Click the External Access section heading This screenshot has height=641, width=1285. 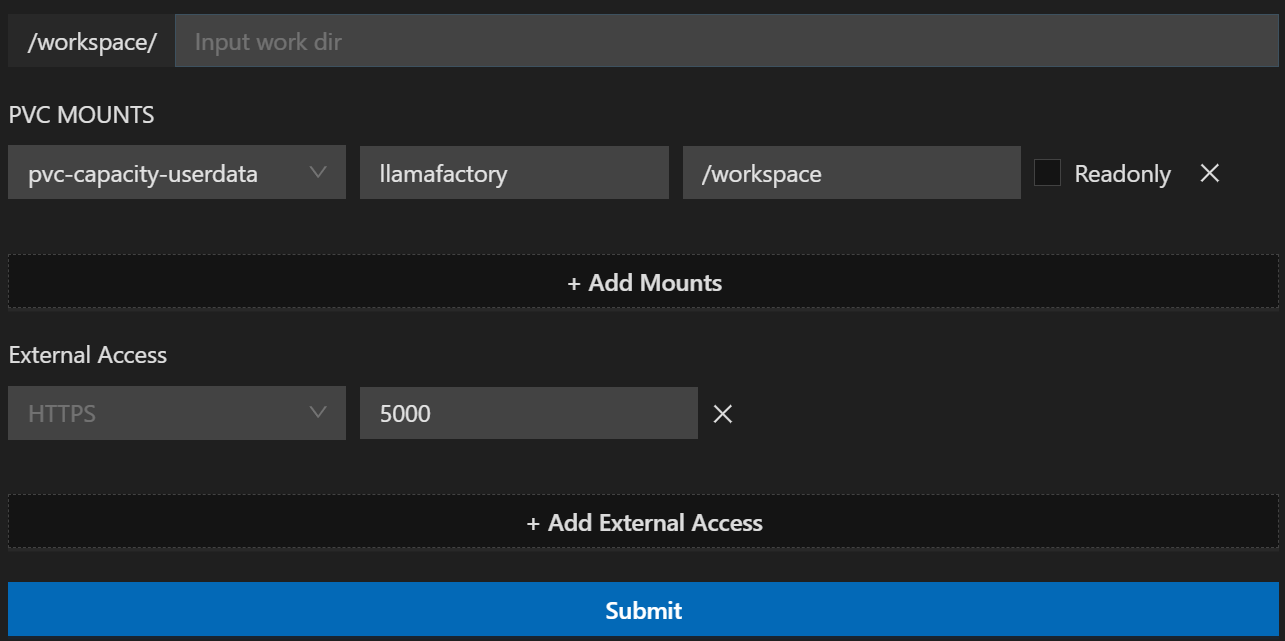88,355
